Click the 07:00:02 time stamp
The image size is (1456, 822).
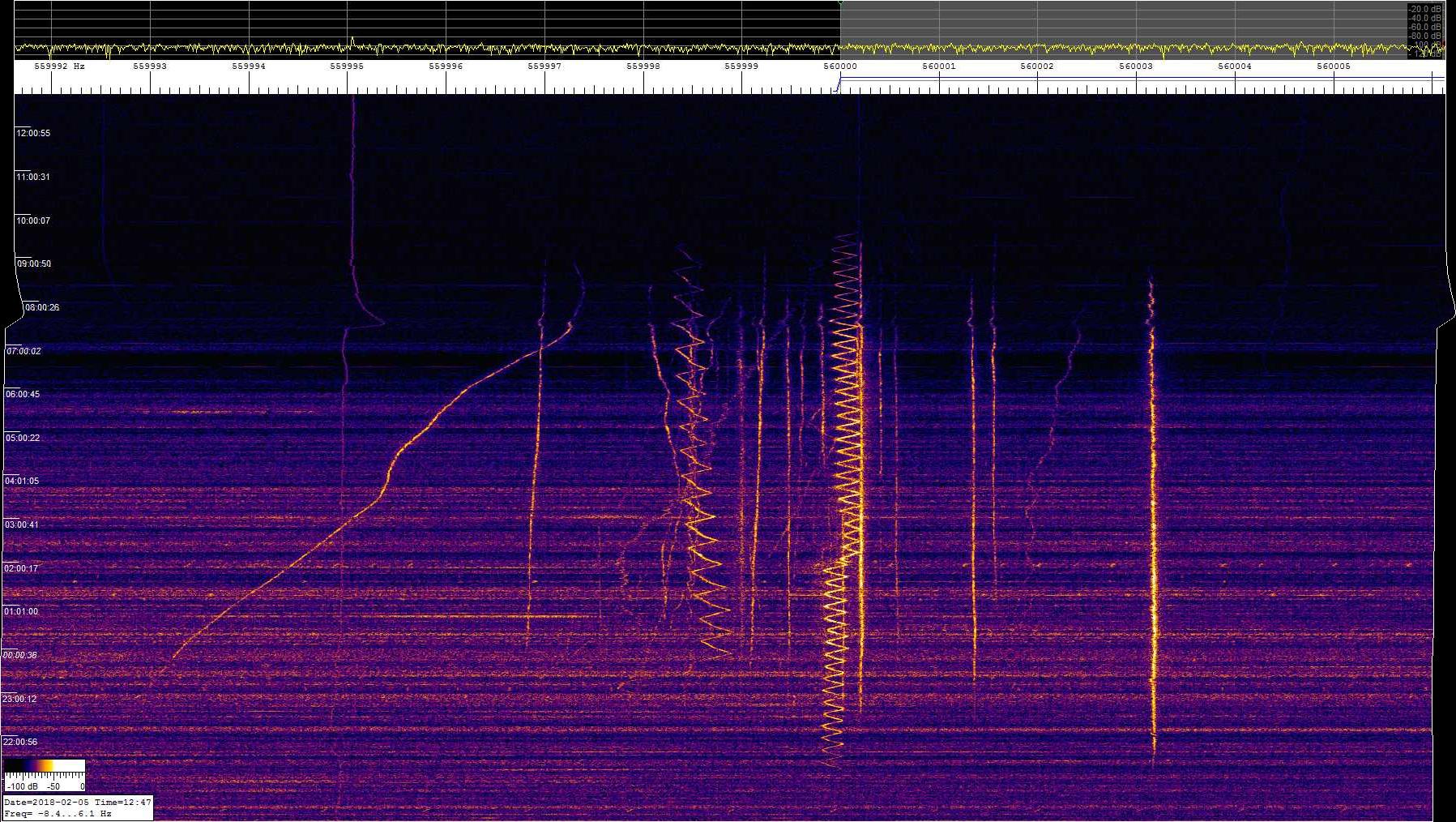coord(23,351)
